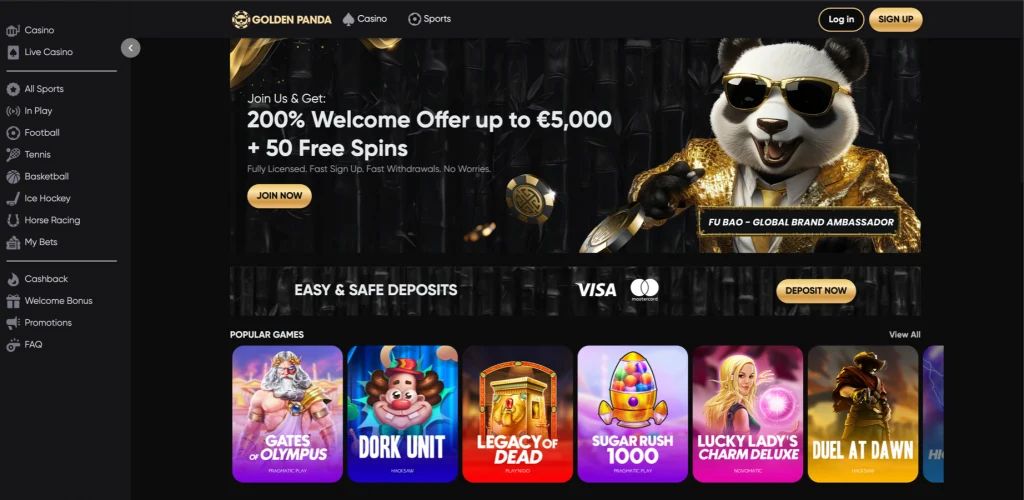Switch to the Sports top tab
The height and width of the screenshot is (500, 1024).
click(430, 19)
